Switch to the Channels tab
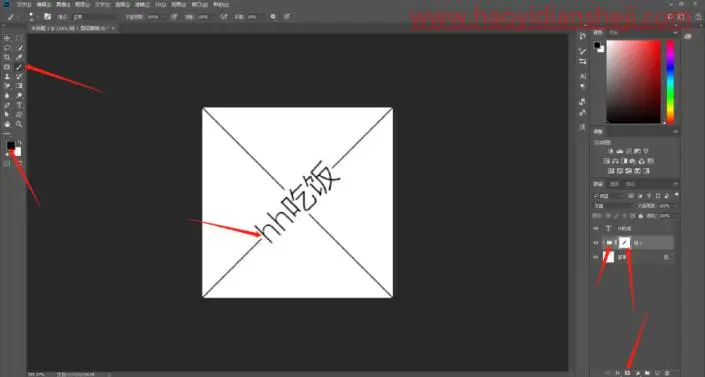The image size is (705, 377). coord(614,184)
